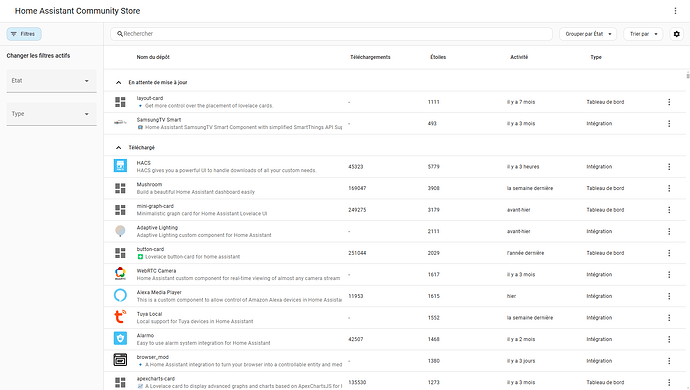
Task: Open the top-right overflow menu
Action: [675, 11]
